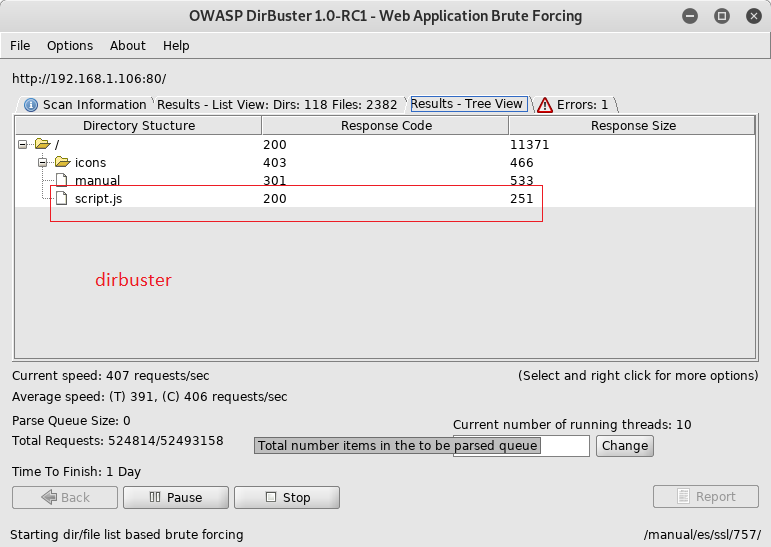Image resolution: width=771 pixels, height=547 pixels.
Task: Click the Parse Queue Size: 0 label
Action: click(71, 421)
